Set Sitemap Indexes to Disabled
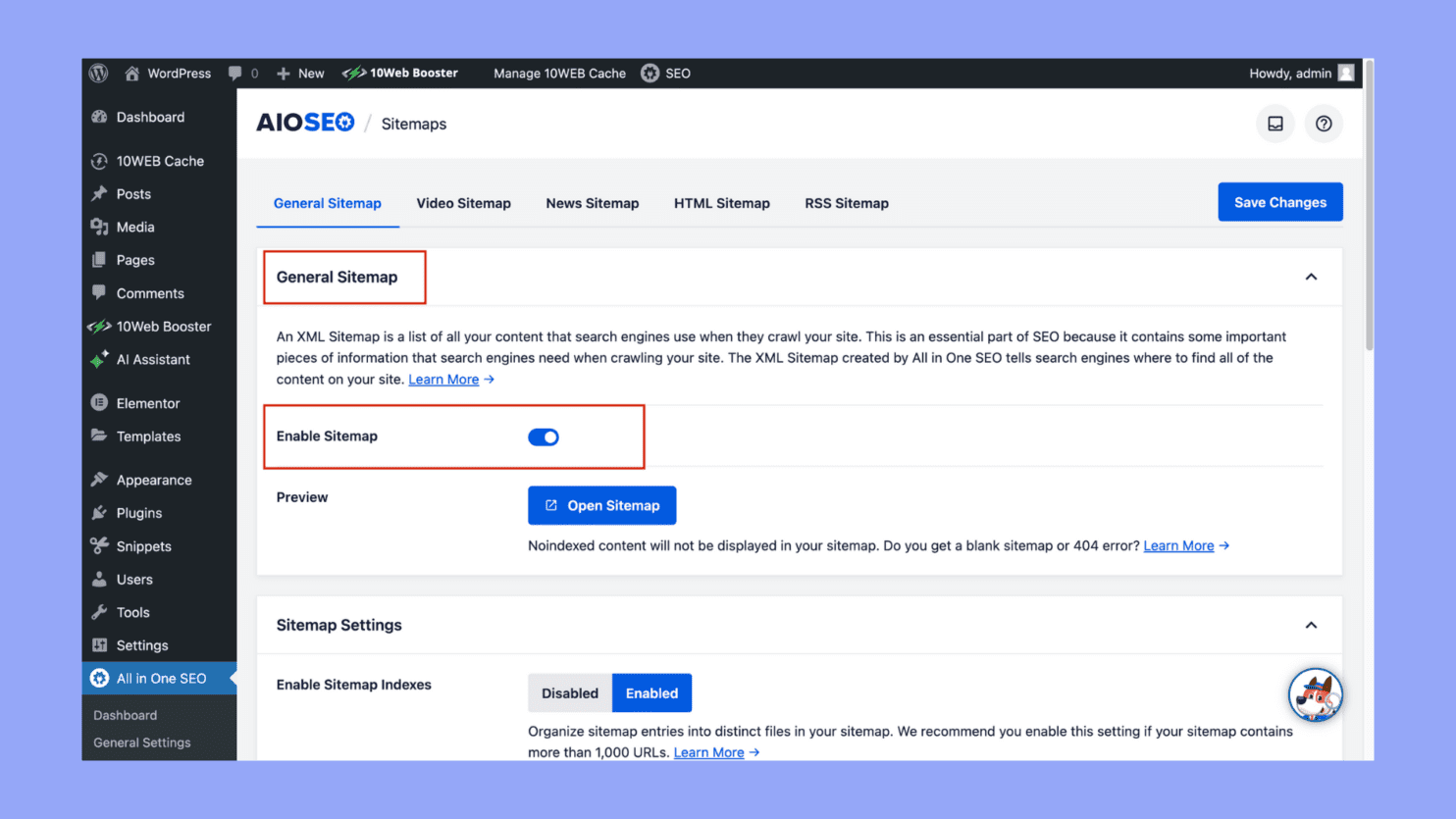Screen dimensions: 1456x819 pos(570,692)
